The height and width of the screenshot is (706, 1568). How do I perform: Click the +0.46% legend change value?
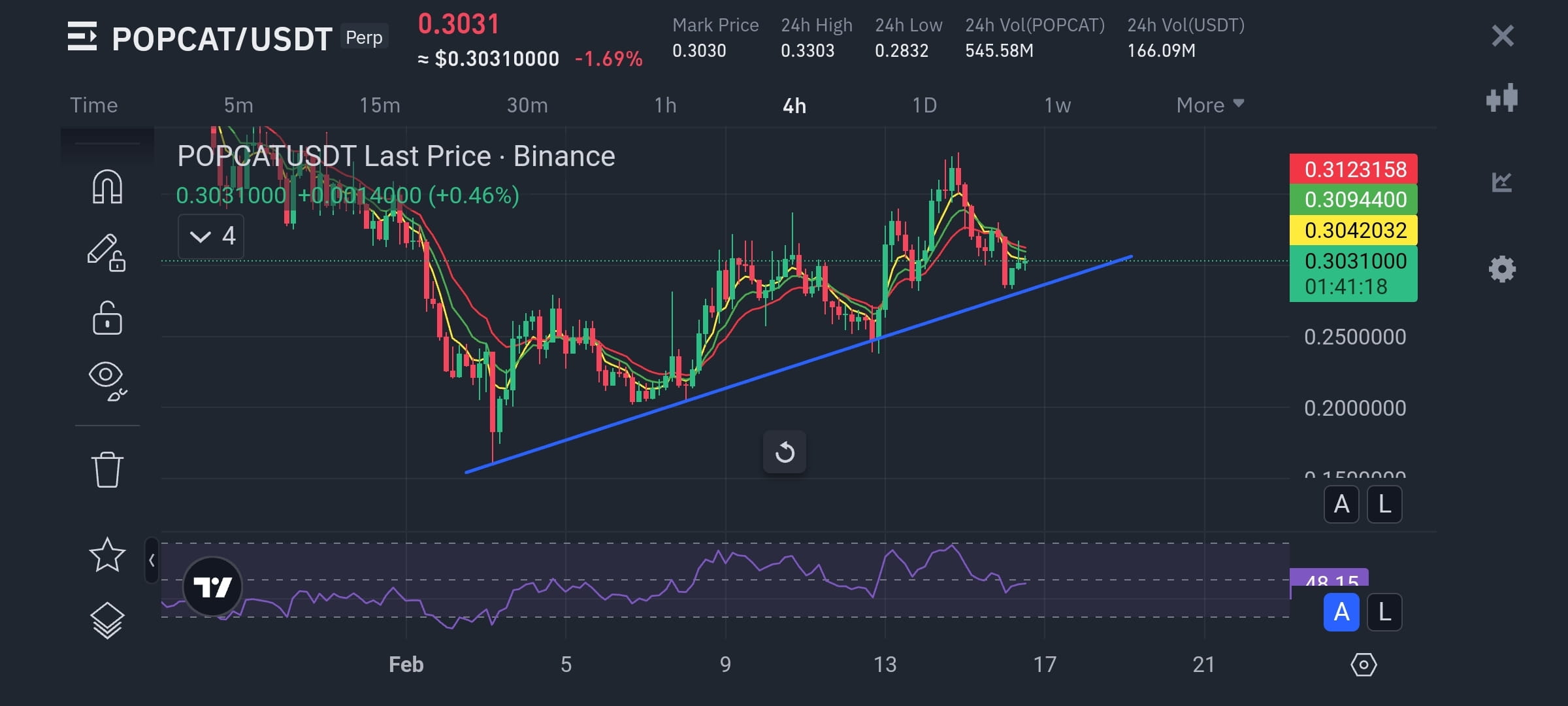click(x=473, y=195)
